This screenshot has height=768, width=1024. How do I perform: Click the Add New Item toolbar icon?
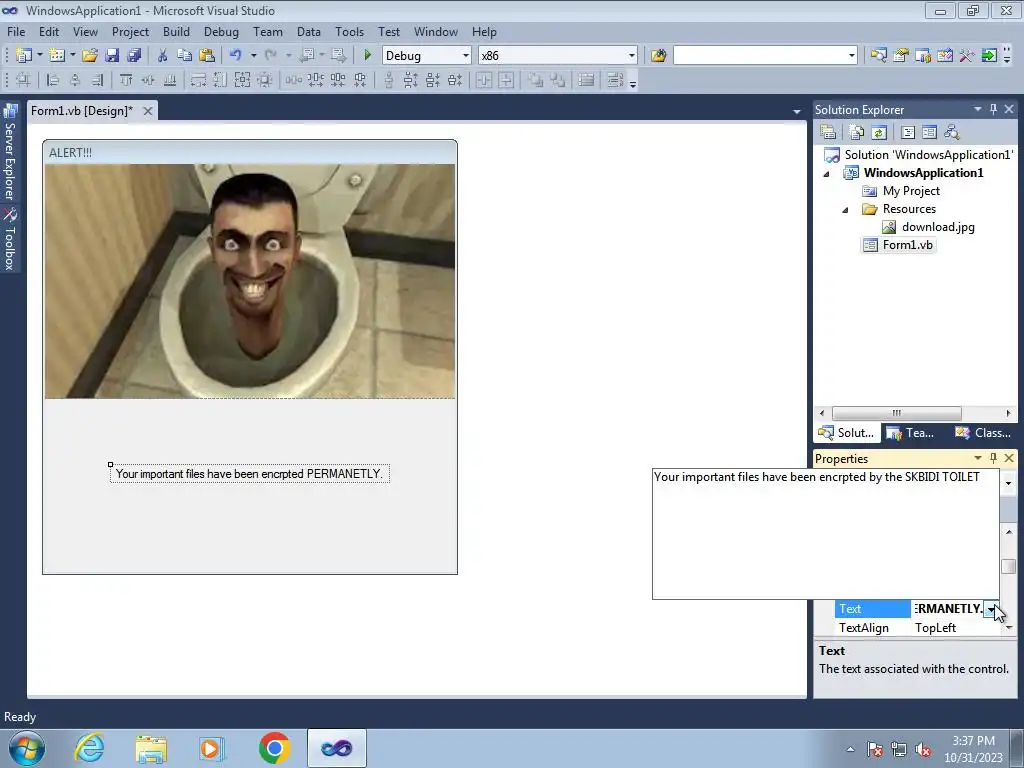pos(57,56)
